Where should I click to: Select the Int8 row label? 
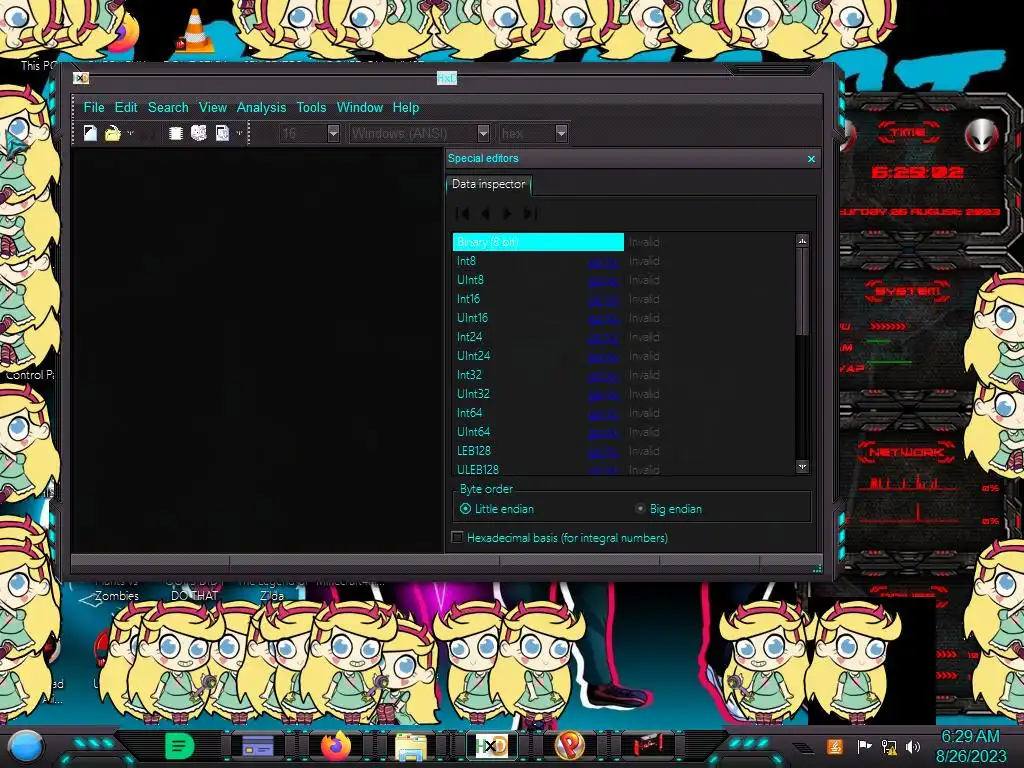466,261
